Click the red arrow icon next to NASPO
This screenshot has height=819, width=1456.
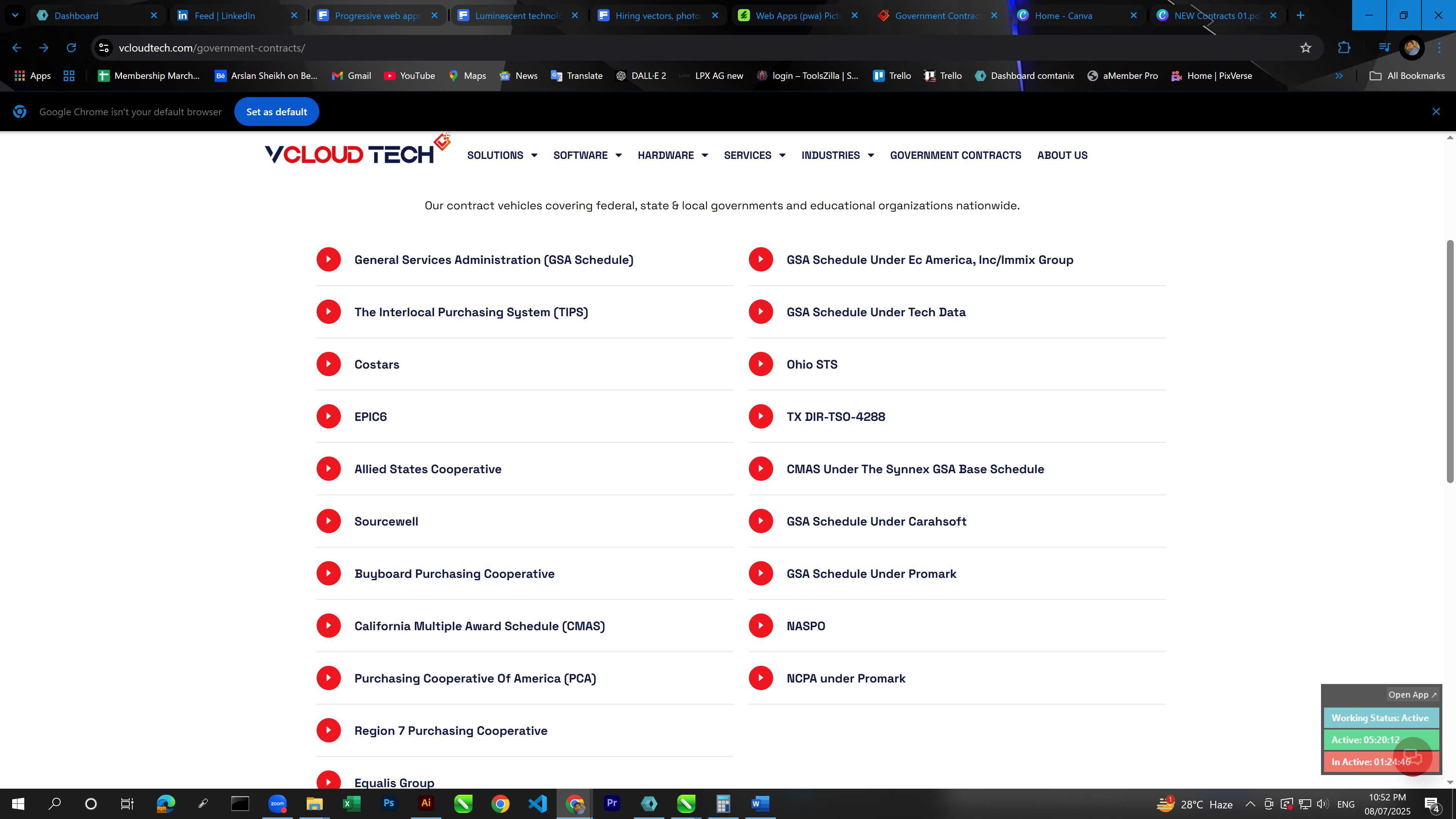pos(761,626)
